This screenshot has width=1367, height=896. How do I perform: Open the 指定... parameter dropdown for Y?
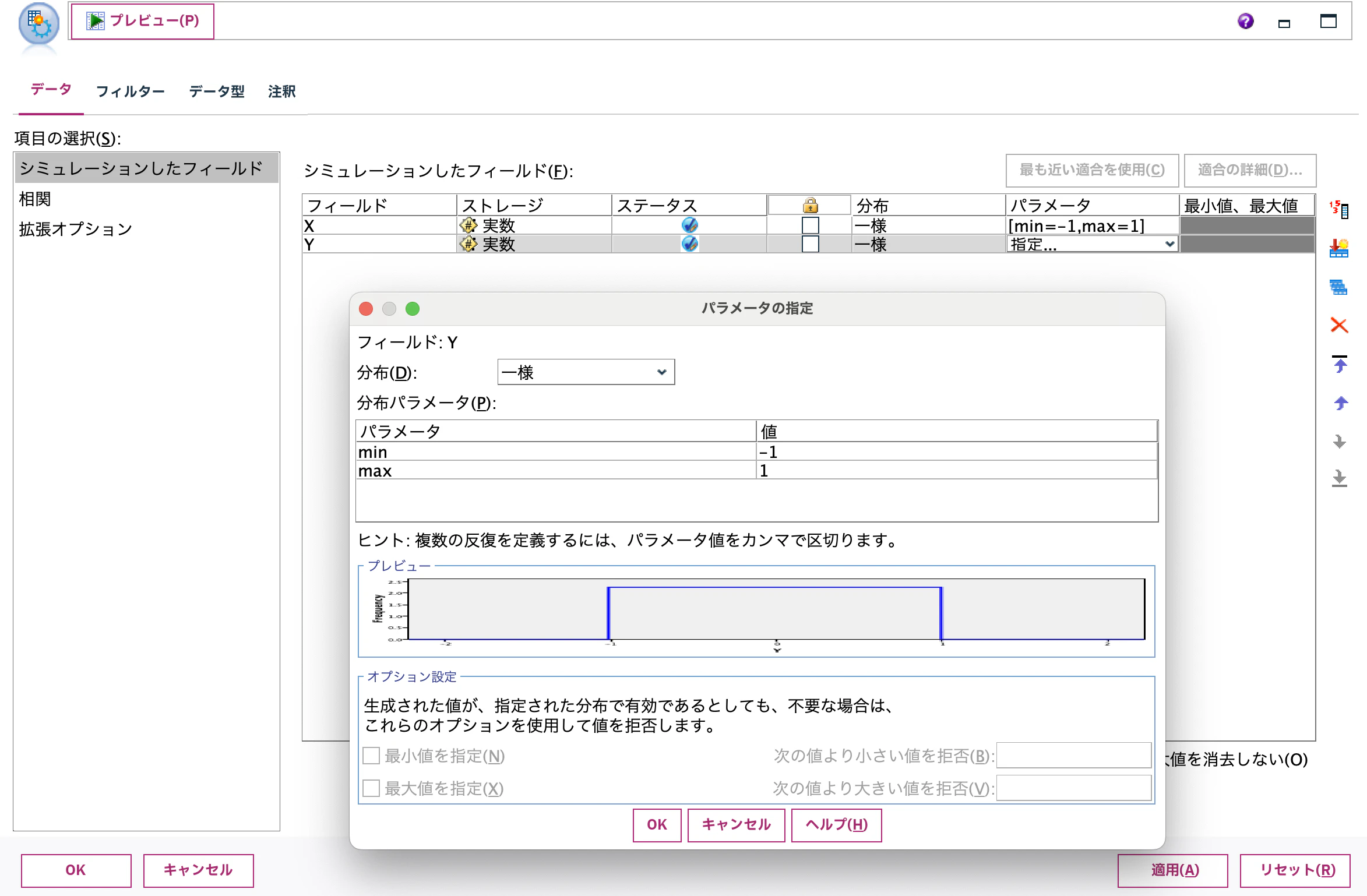[x=1093, y=244]
